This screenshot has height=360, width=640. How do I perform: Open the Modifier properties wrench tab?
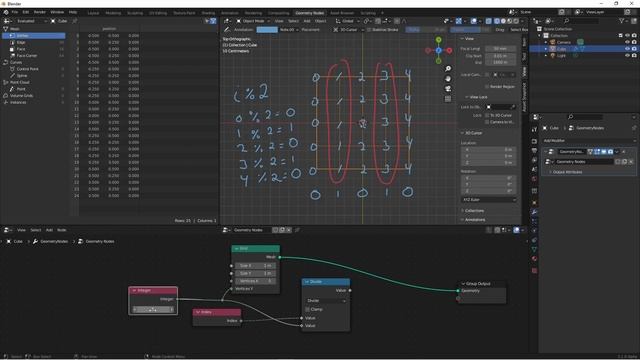point(534,212)
